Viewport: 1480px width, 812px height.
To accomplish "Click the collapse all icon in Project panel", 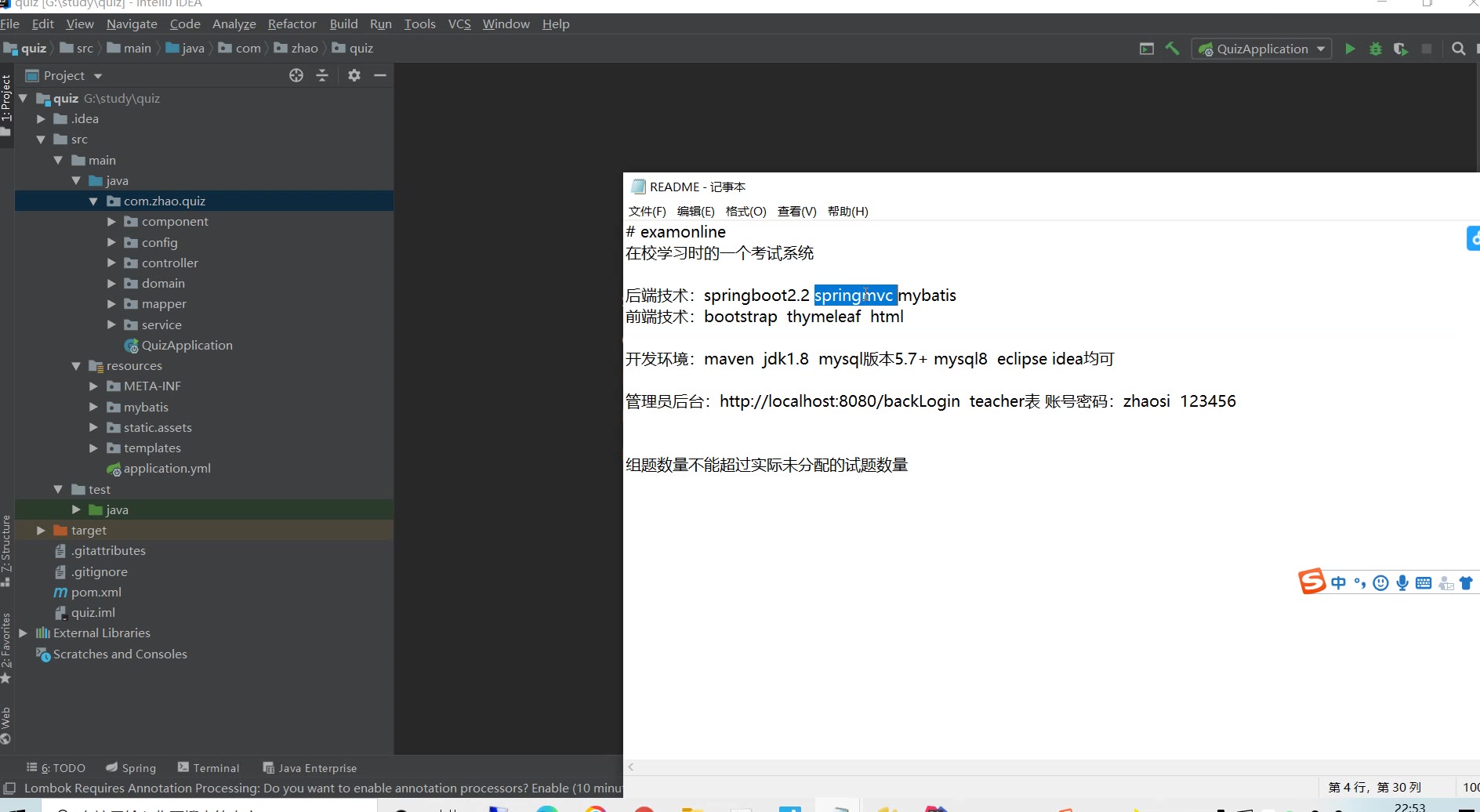I will tap(322, 75).
